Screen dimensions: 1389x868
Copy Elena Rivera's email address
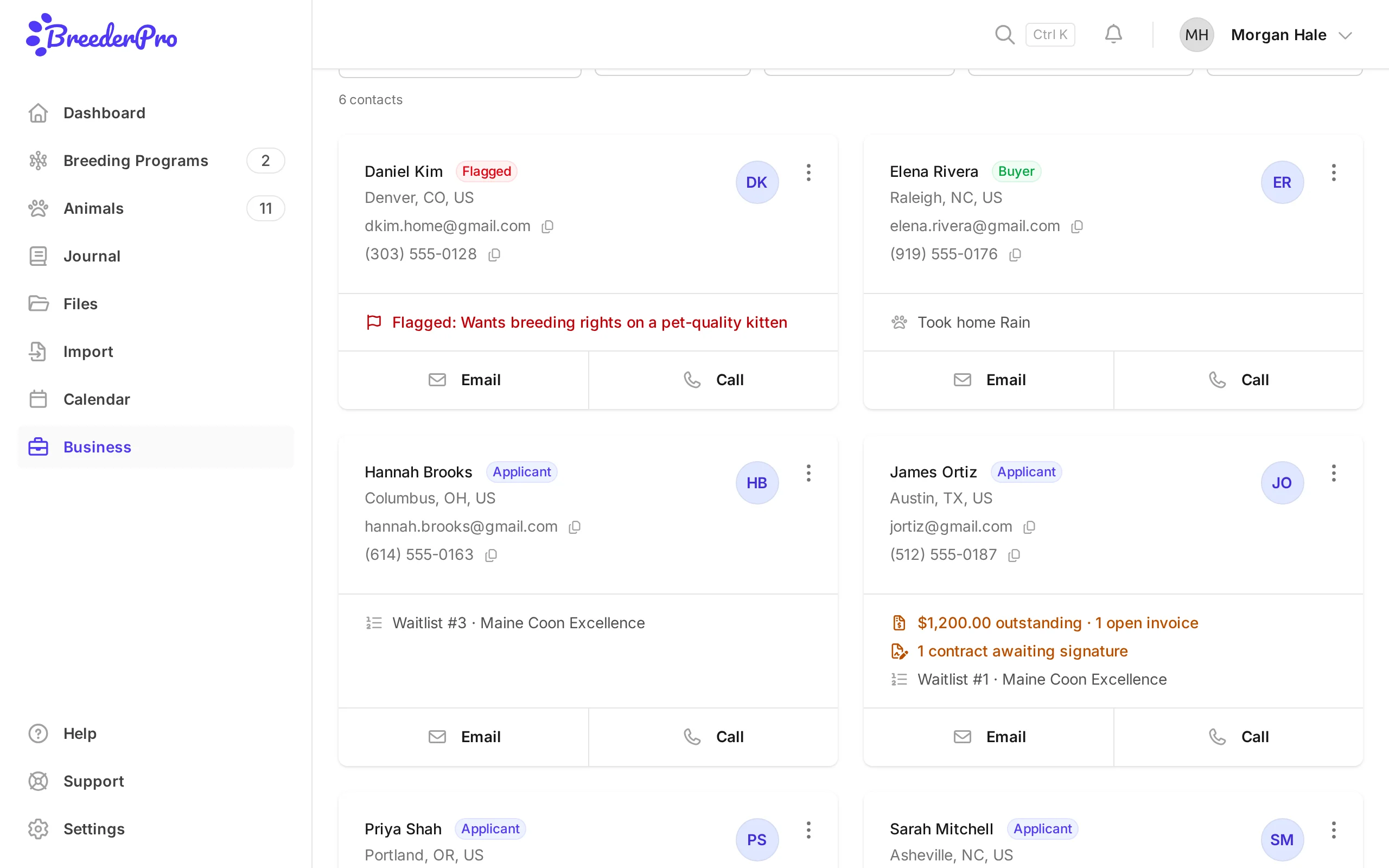click(1077, 227)
